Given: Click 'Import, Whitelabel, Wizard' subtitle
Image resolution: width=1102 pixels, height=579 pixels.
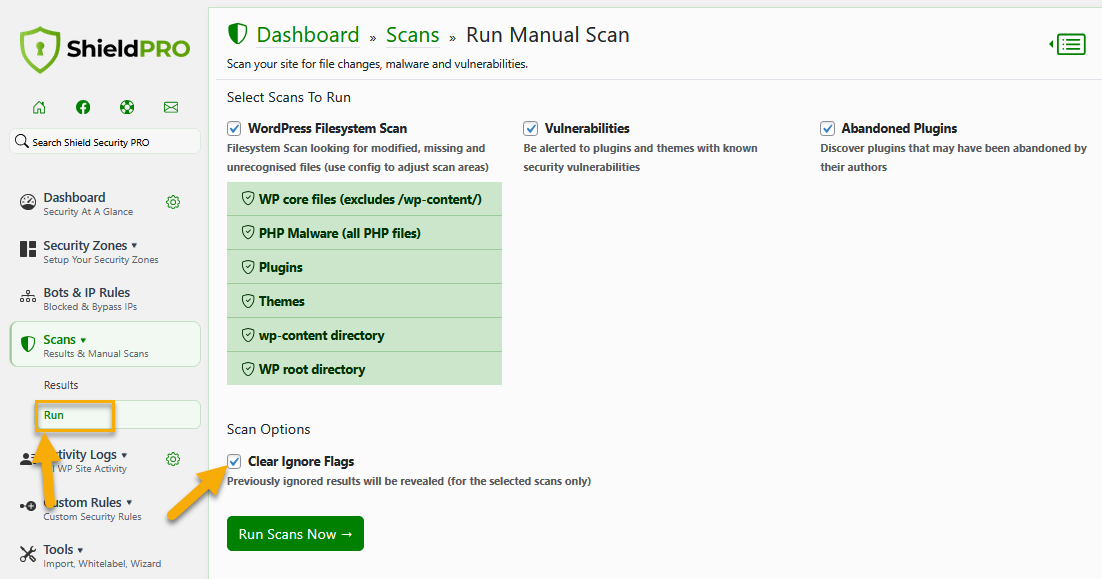Looking at the screenshot, I should click(102, 564).
